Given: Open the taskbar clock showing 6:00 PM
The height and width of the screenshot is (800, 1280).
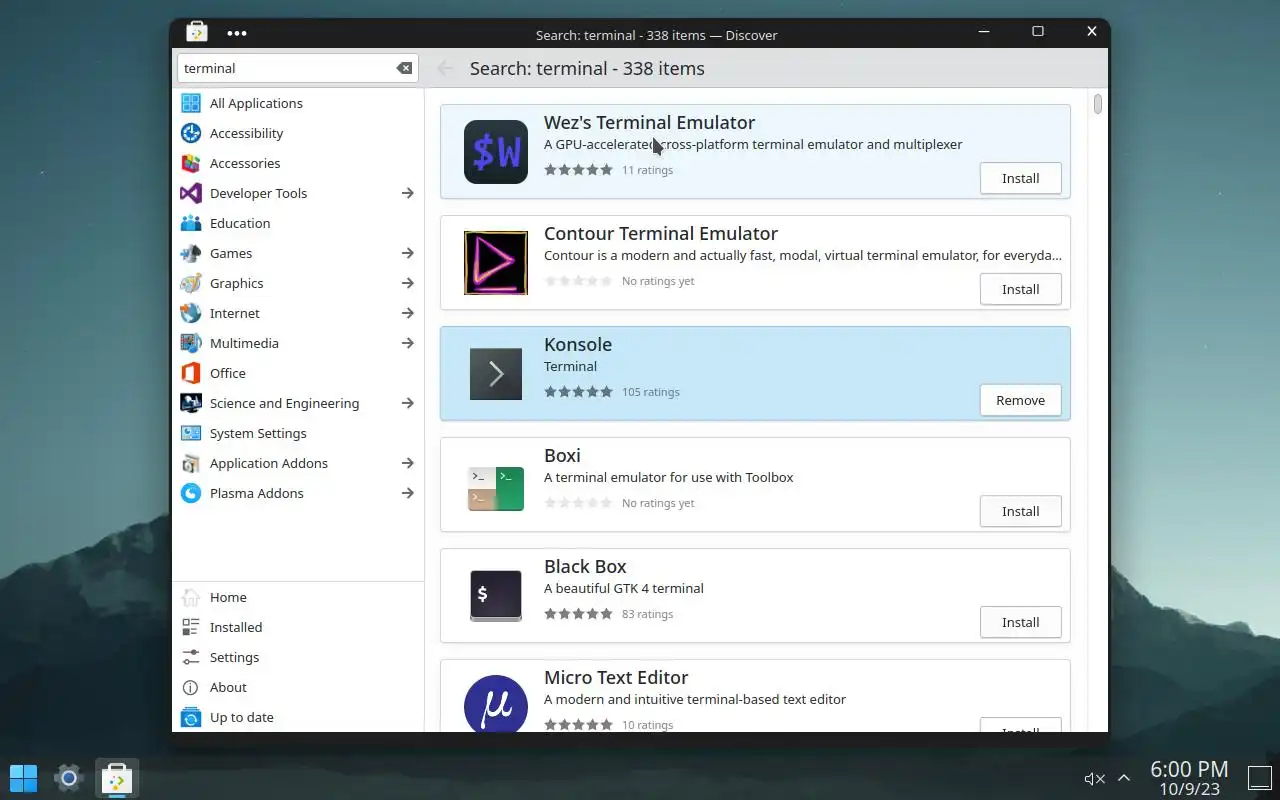Looking at the screenshot, I should point(1189,778).
